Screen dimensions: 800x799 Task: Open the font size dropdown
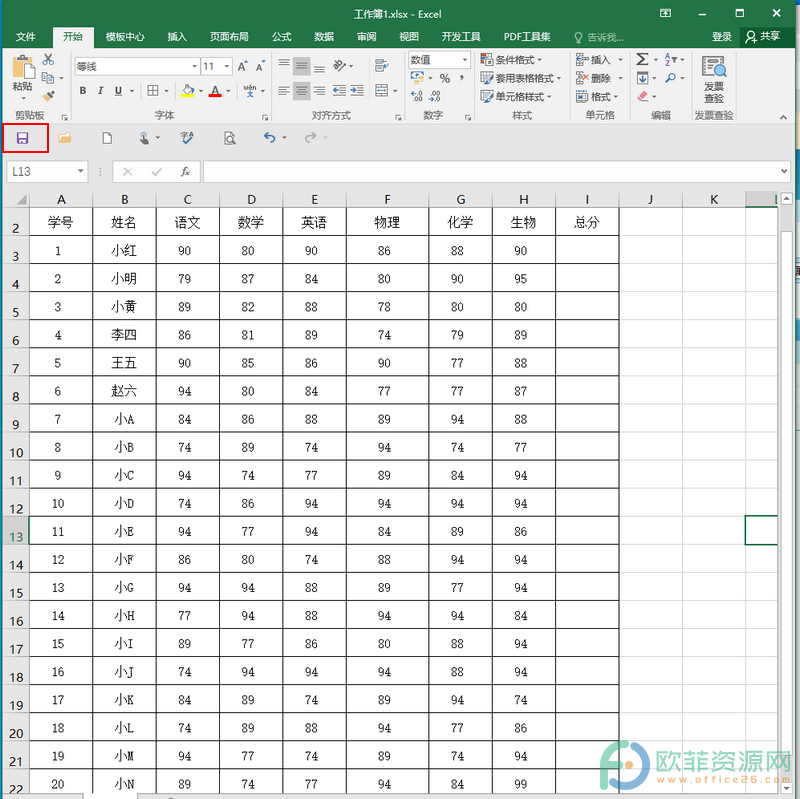coord(227,66)
